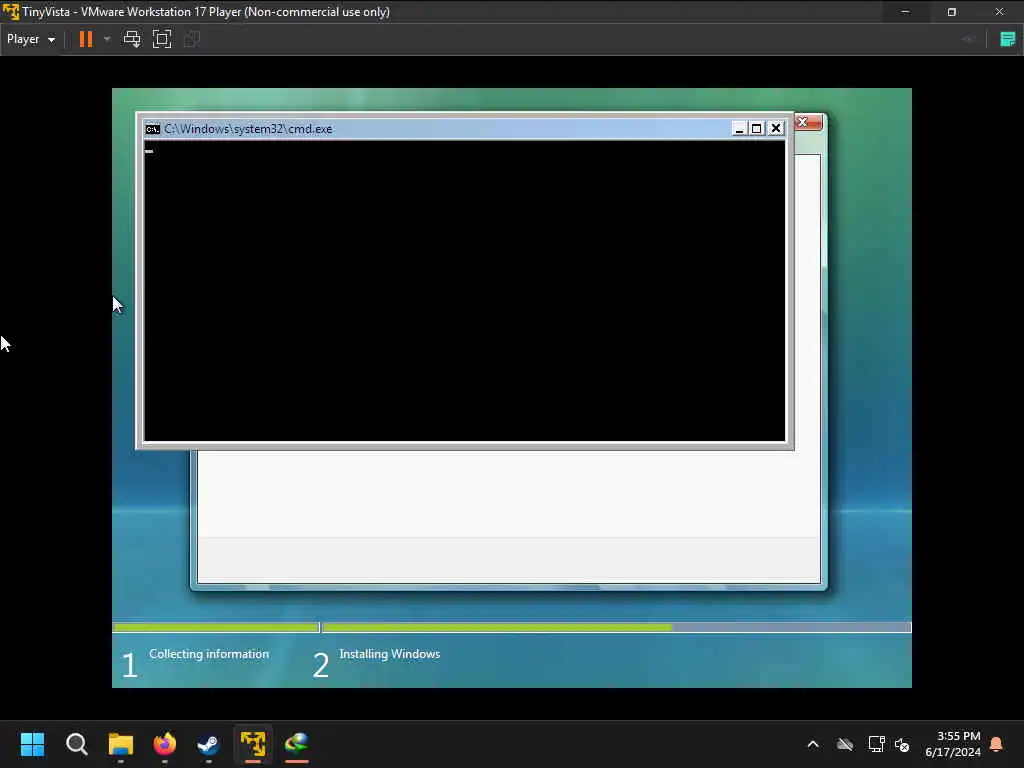Screen dimensions: 1024x768
Task: Pause the virtual machine
Action: click(86, 39)
